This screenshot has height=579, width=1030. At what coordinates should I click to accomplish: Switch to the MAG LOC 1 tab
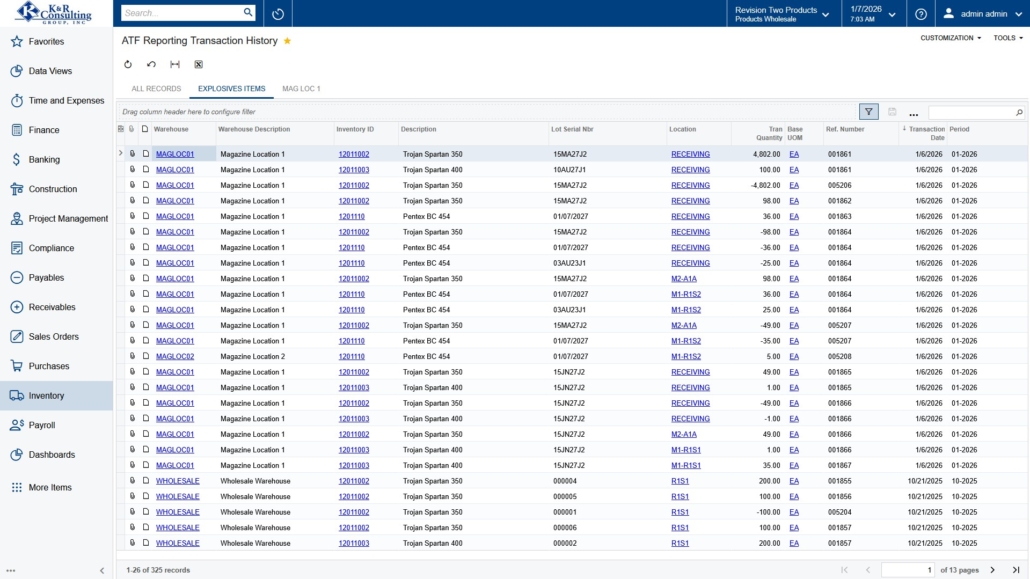coord(301,89)
